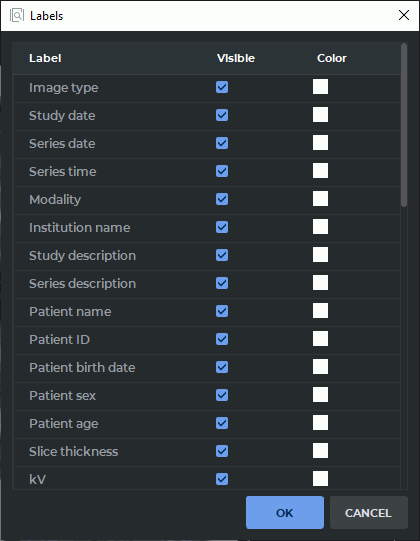The height and width of the screenshot is (541, 420).
Task: Toggle Visible checkbox for Patient name
Action: (222, 311)
